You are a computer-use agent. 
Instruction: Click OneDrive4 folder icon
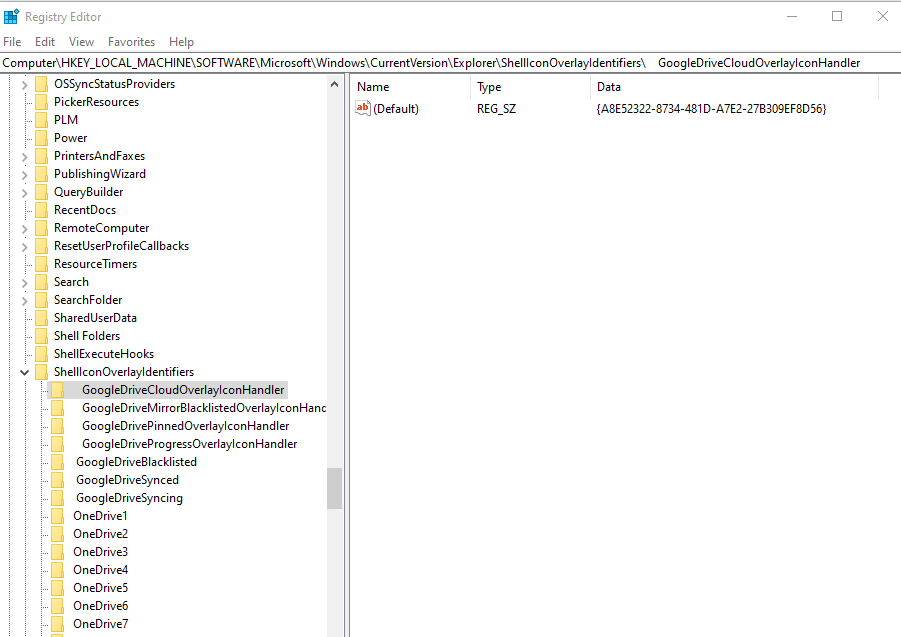click(57, 570)
